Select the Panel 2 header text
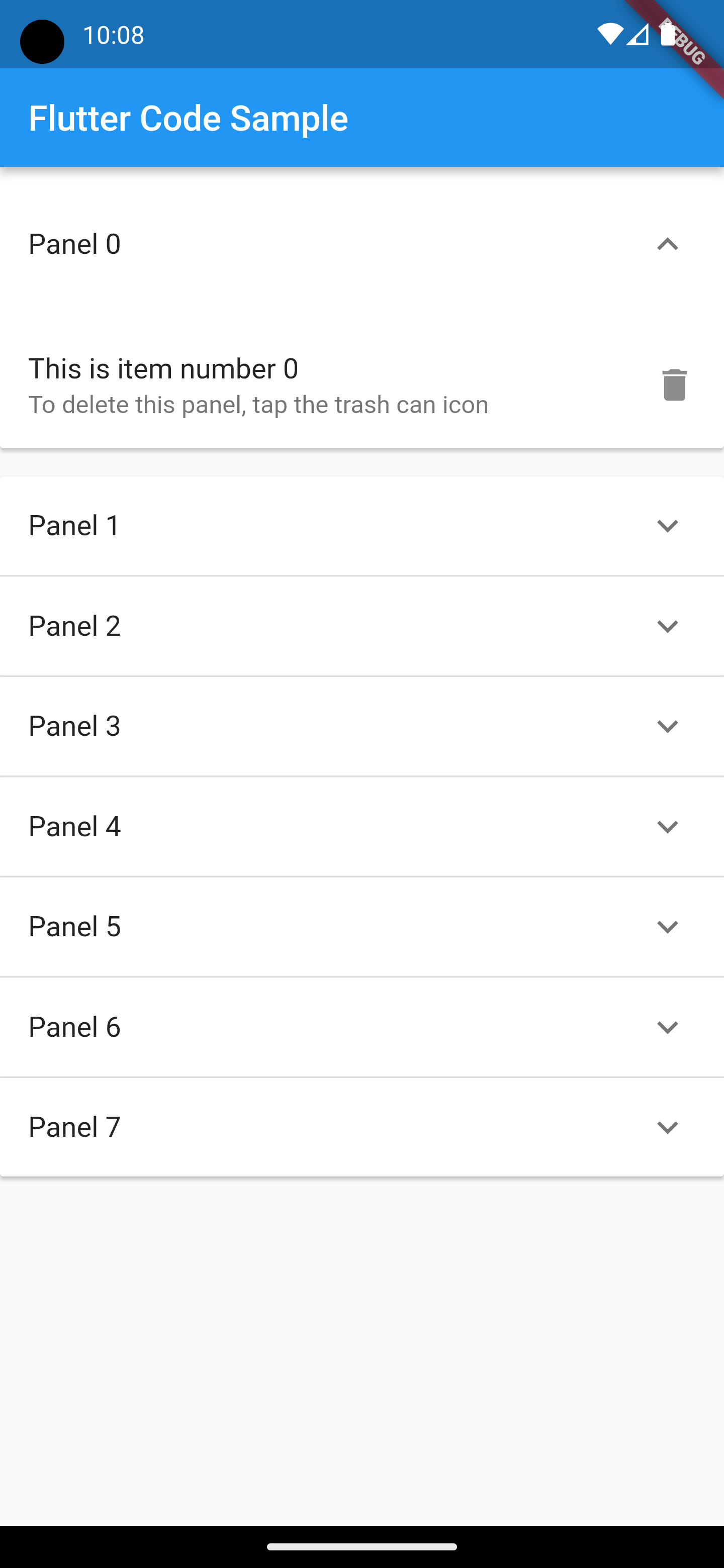The width and height of the screenshot is (724, 1568). 75,626
